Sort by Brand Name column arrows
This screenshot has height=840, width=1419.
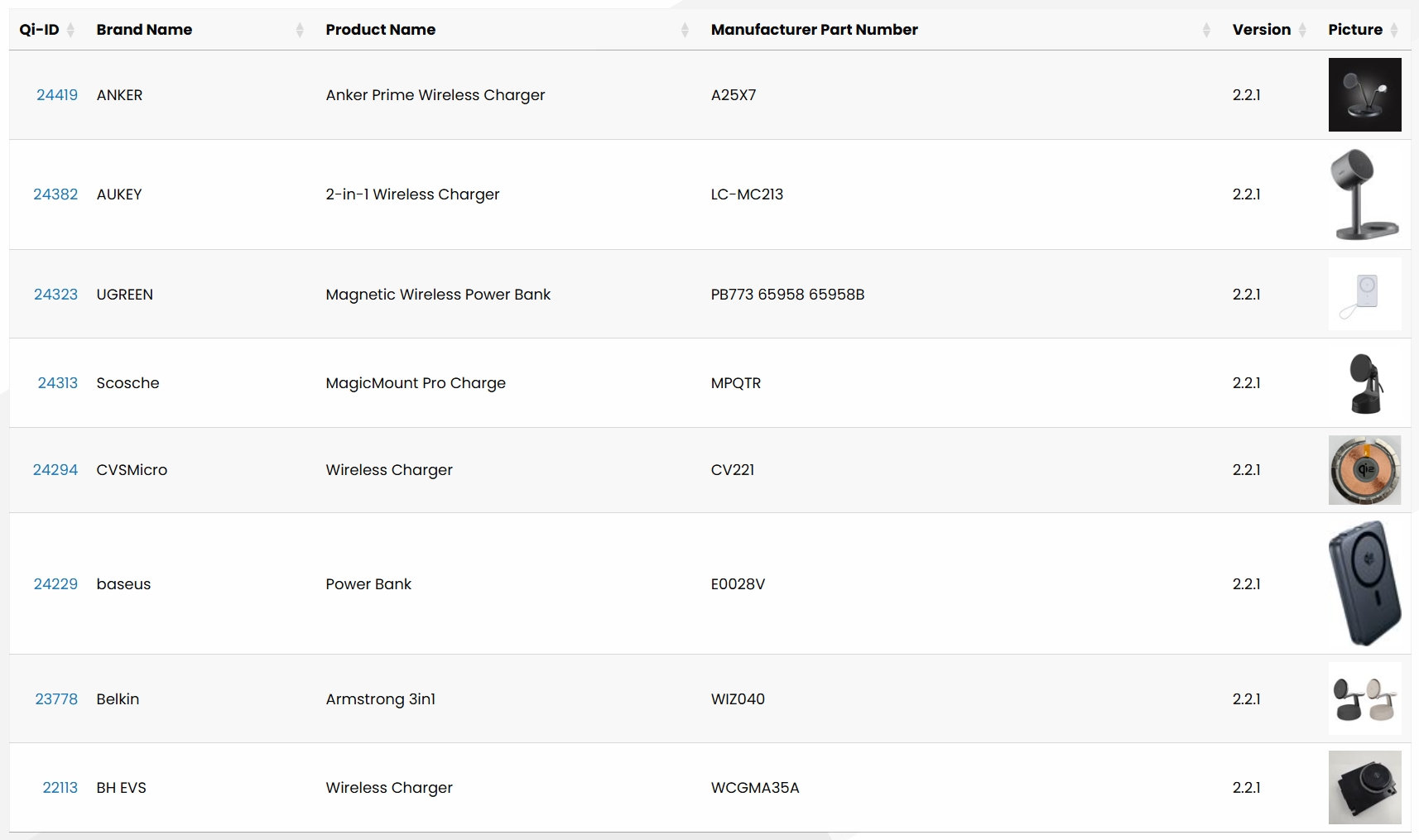300,31
